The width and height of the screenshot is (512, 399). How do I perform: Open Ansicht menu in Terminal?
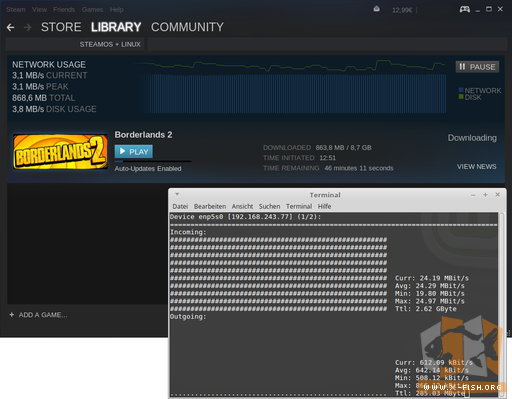pyautogui.click(x=242, y=206)
